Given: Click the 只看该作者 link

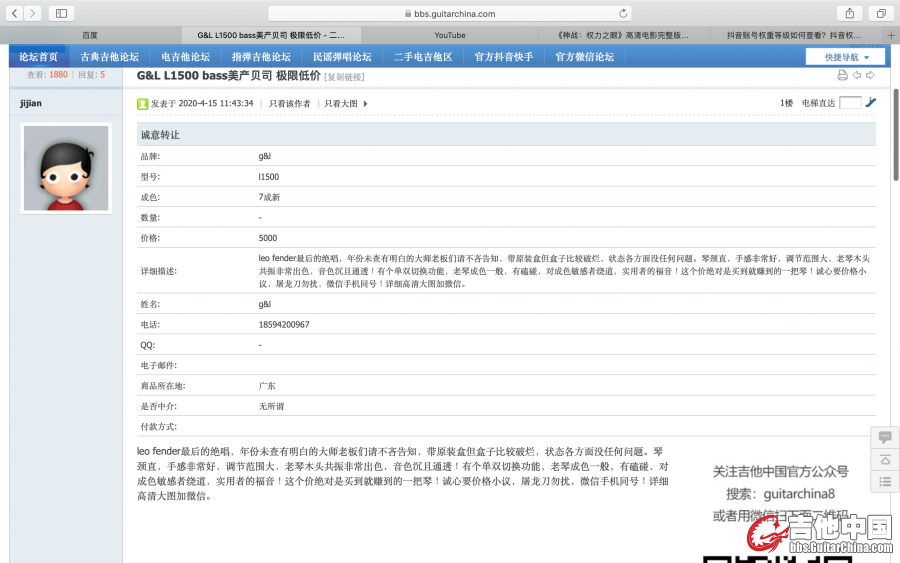Looking at the screenshot, I should tap(289, 103).
